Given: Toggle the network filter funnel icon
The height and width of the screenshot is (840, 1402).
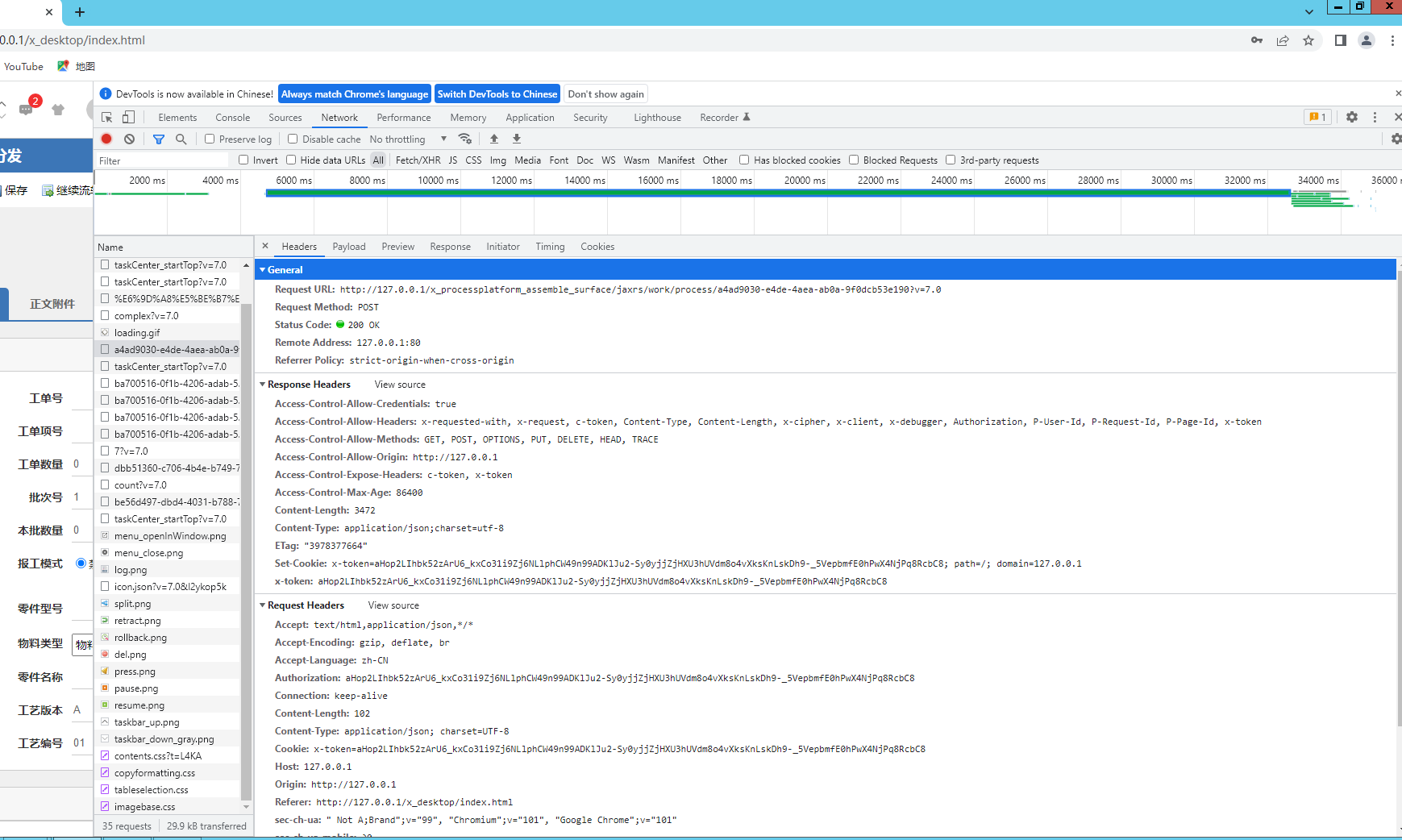Looking at the screenshot, I should click(x=159, y=139).
